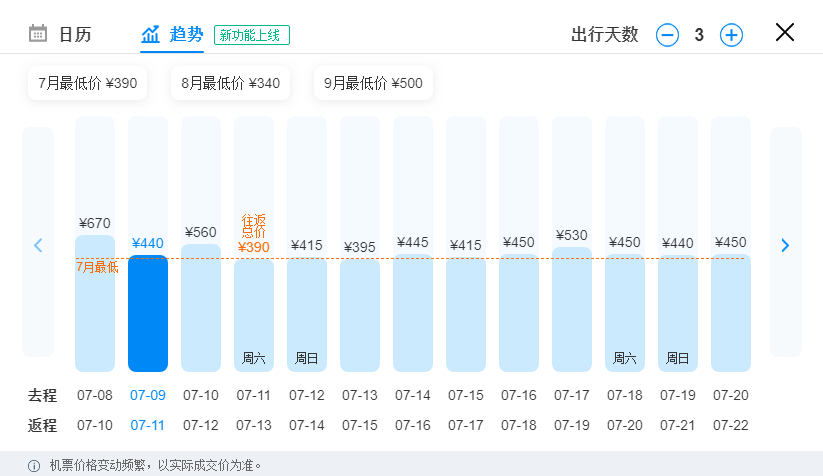Switch to the 趋势 tab

click(172, 35)
